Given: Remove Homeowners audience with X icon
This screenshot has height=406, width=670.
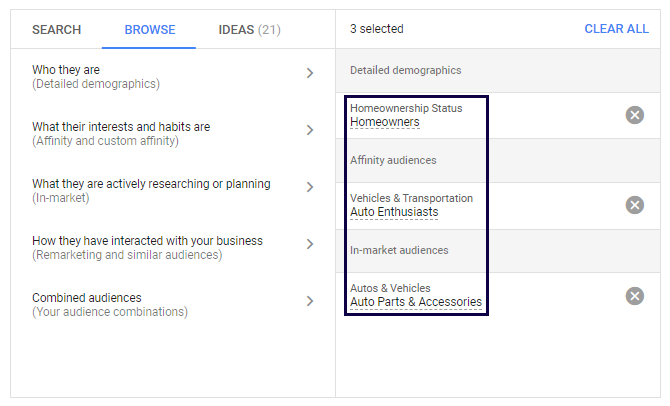Looking at the screenshot, I should [634, 115].
